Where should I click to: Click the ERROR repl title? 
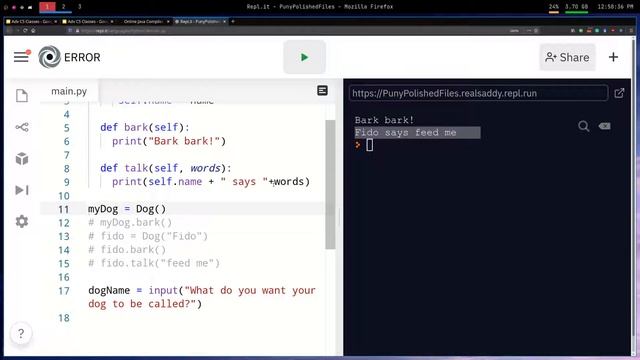point(82,57)
